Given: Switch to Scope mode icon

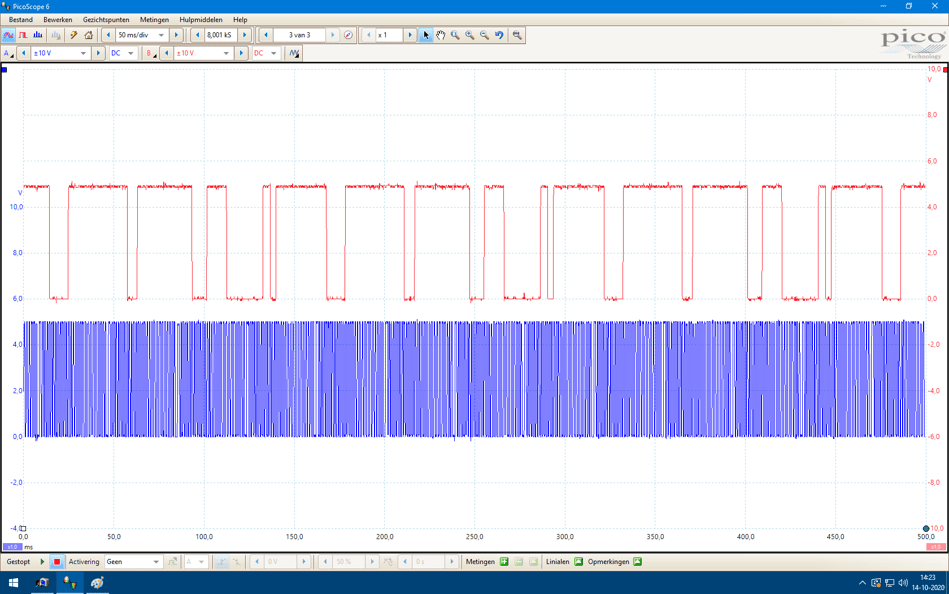Looking at the screenshot, I should (x=8, y=35).
